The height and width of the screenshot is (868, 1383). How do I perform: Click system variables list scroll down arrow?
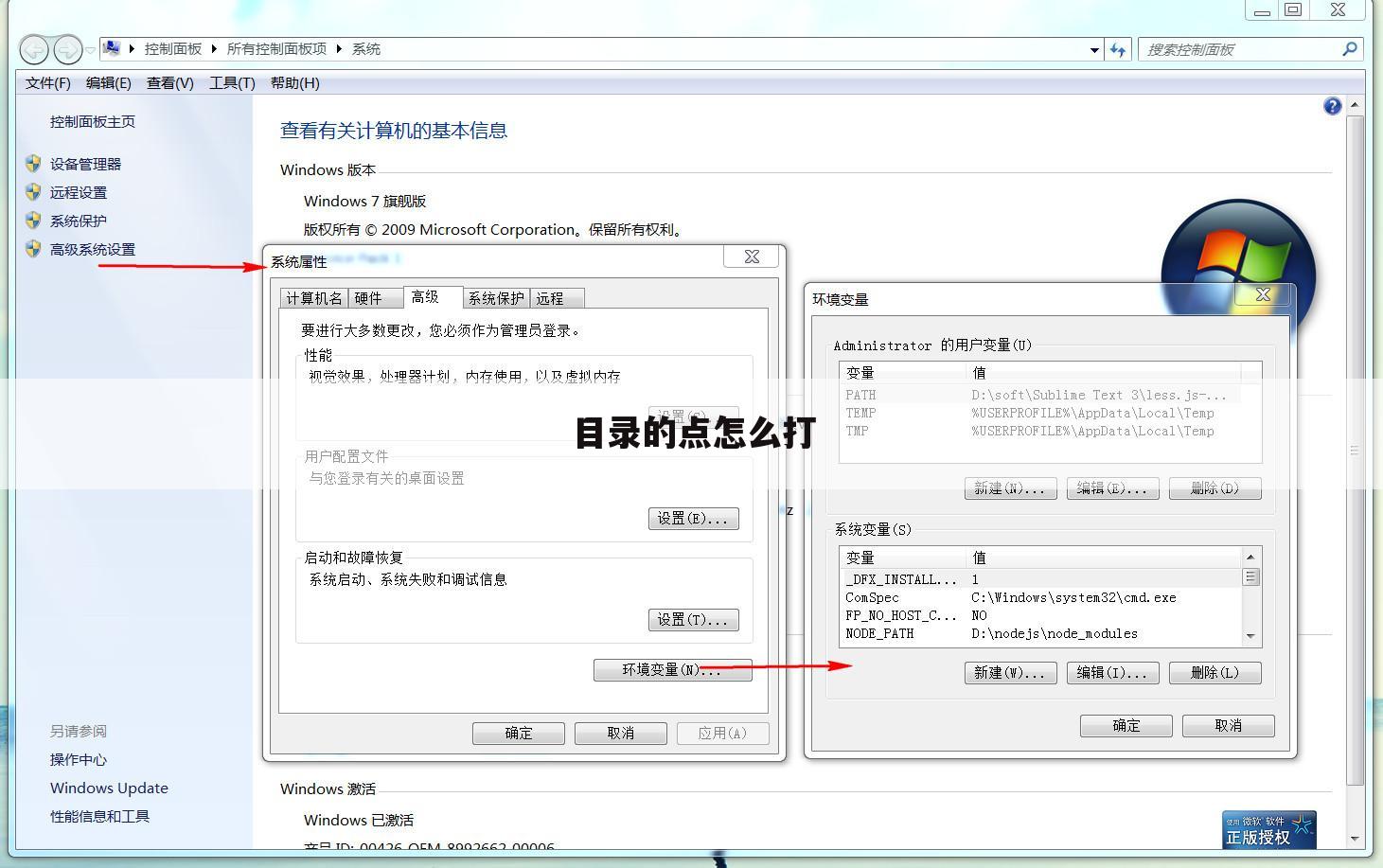(1251, 637)
